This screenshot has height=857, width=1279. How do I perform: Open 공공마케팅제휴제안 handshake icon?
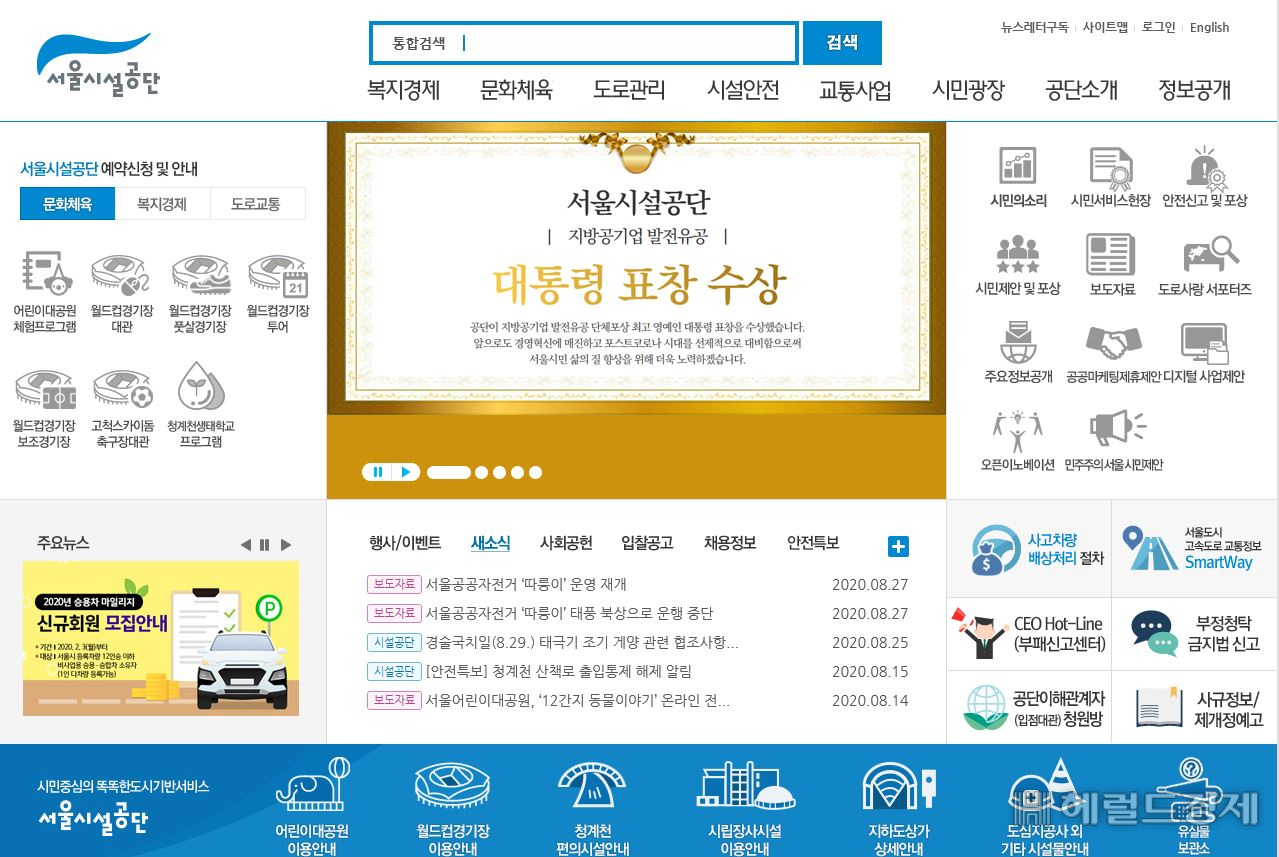click(1113, 342)
